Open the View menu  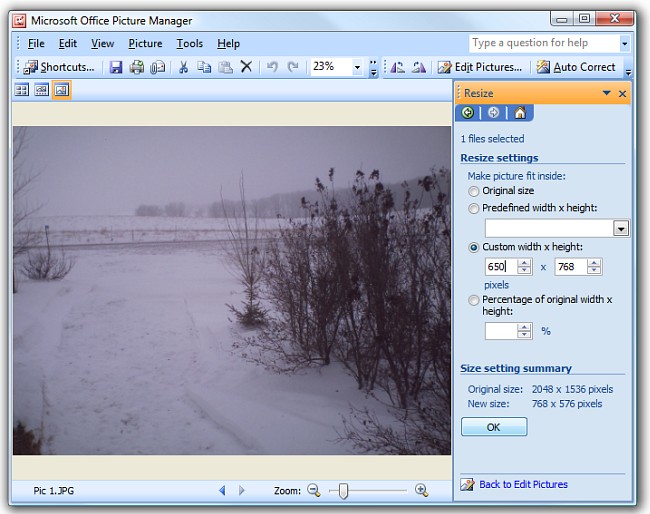102,44
